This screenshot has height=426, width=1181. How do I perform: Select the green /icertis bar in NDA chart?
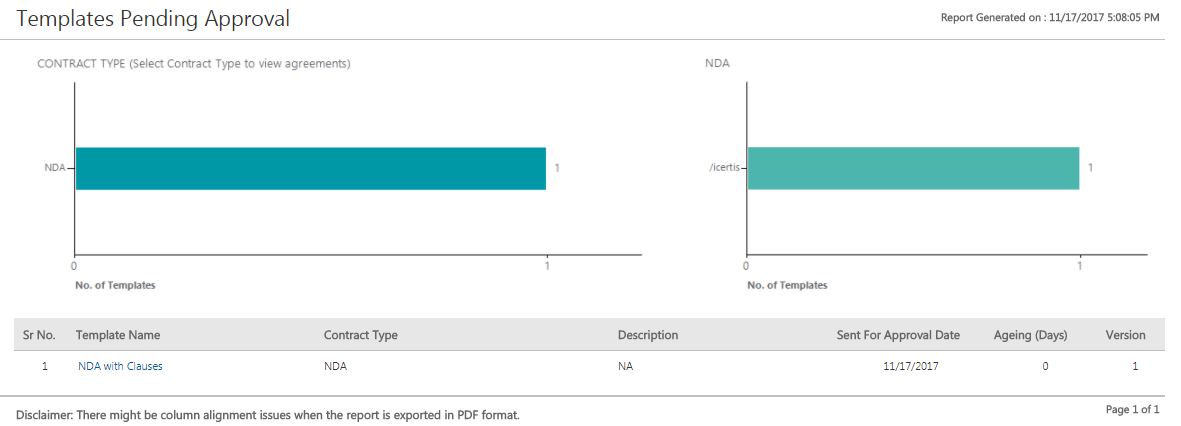tap(913, 168)
